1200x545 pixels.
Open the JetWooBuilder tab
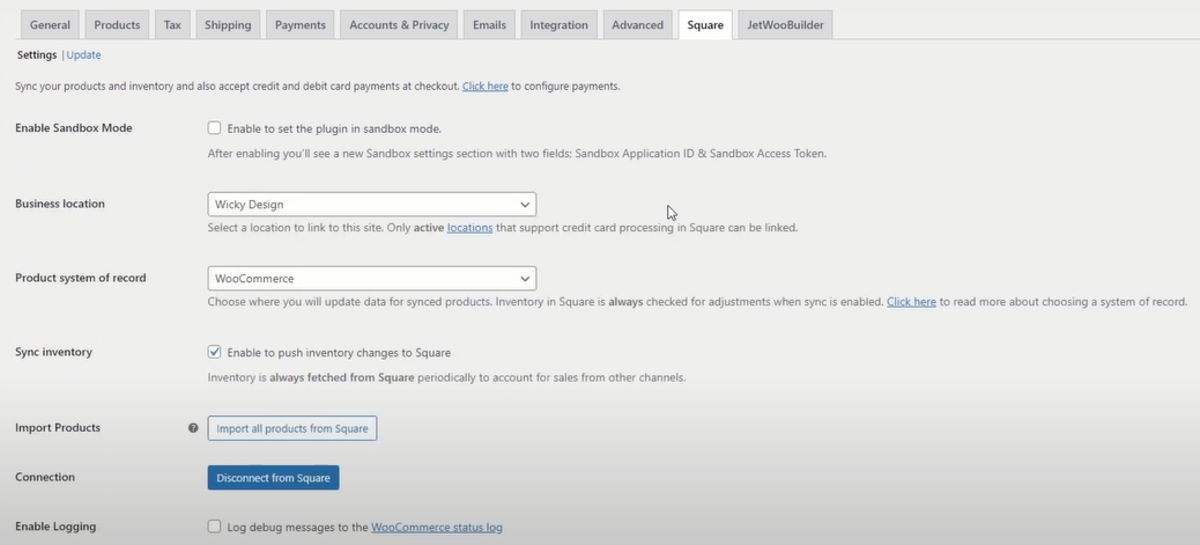click(785, 25)
